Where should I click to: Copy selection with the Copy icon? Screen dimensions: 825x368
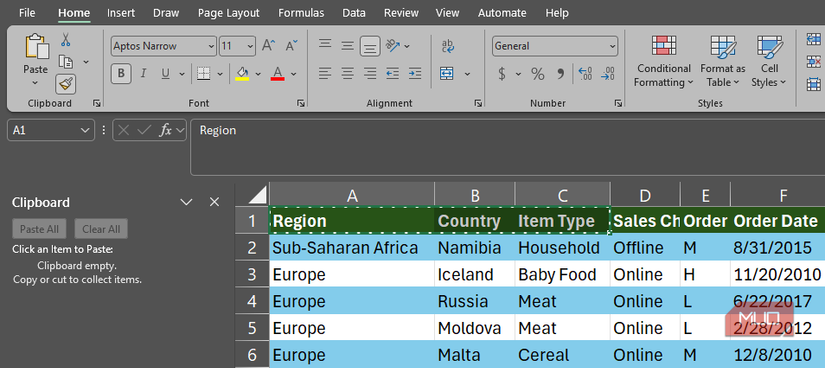click(66, 62)
